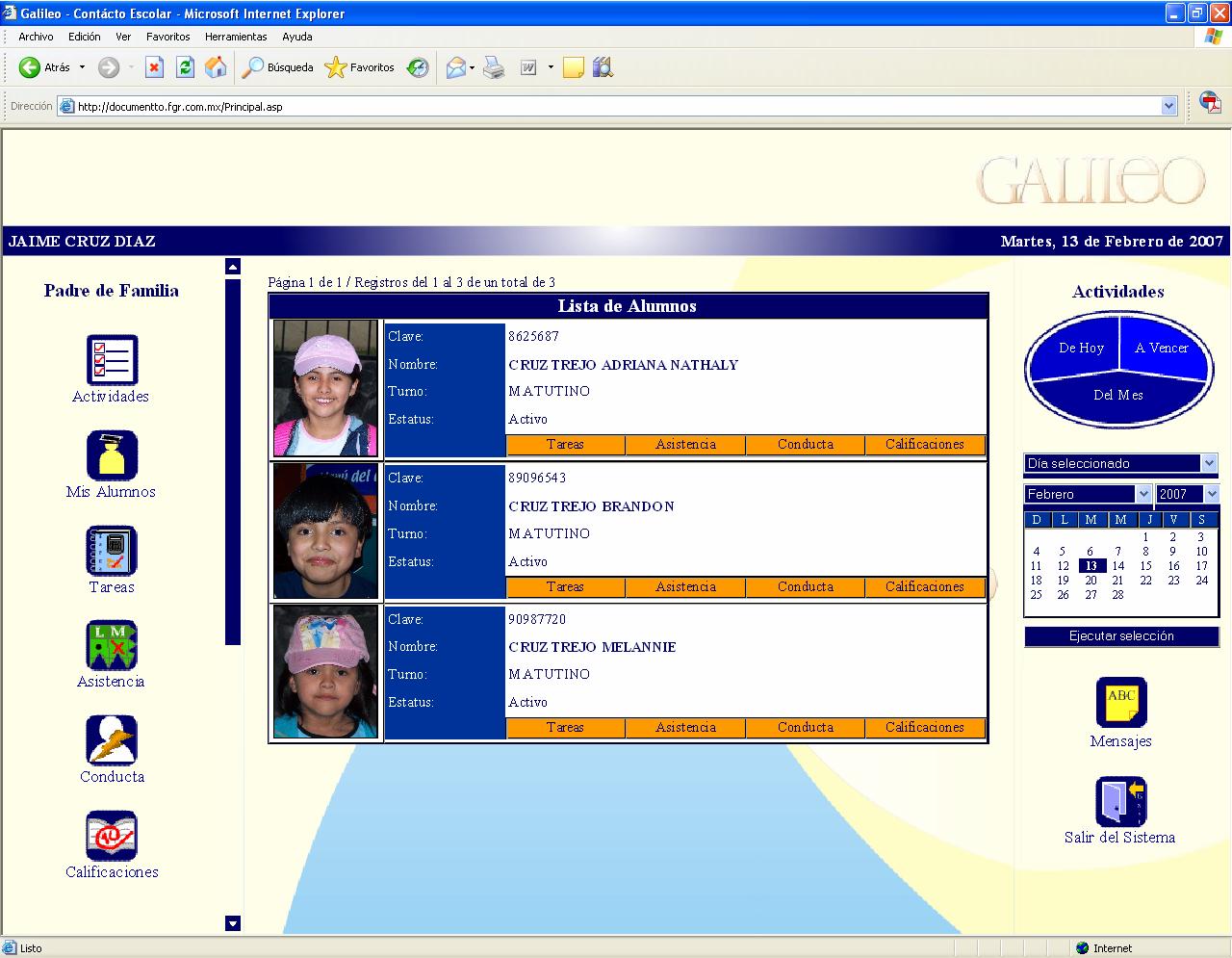Viewport: 1232px width, 958px height.
Task: Open the Archivo menu
Action: coord(36,37)
